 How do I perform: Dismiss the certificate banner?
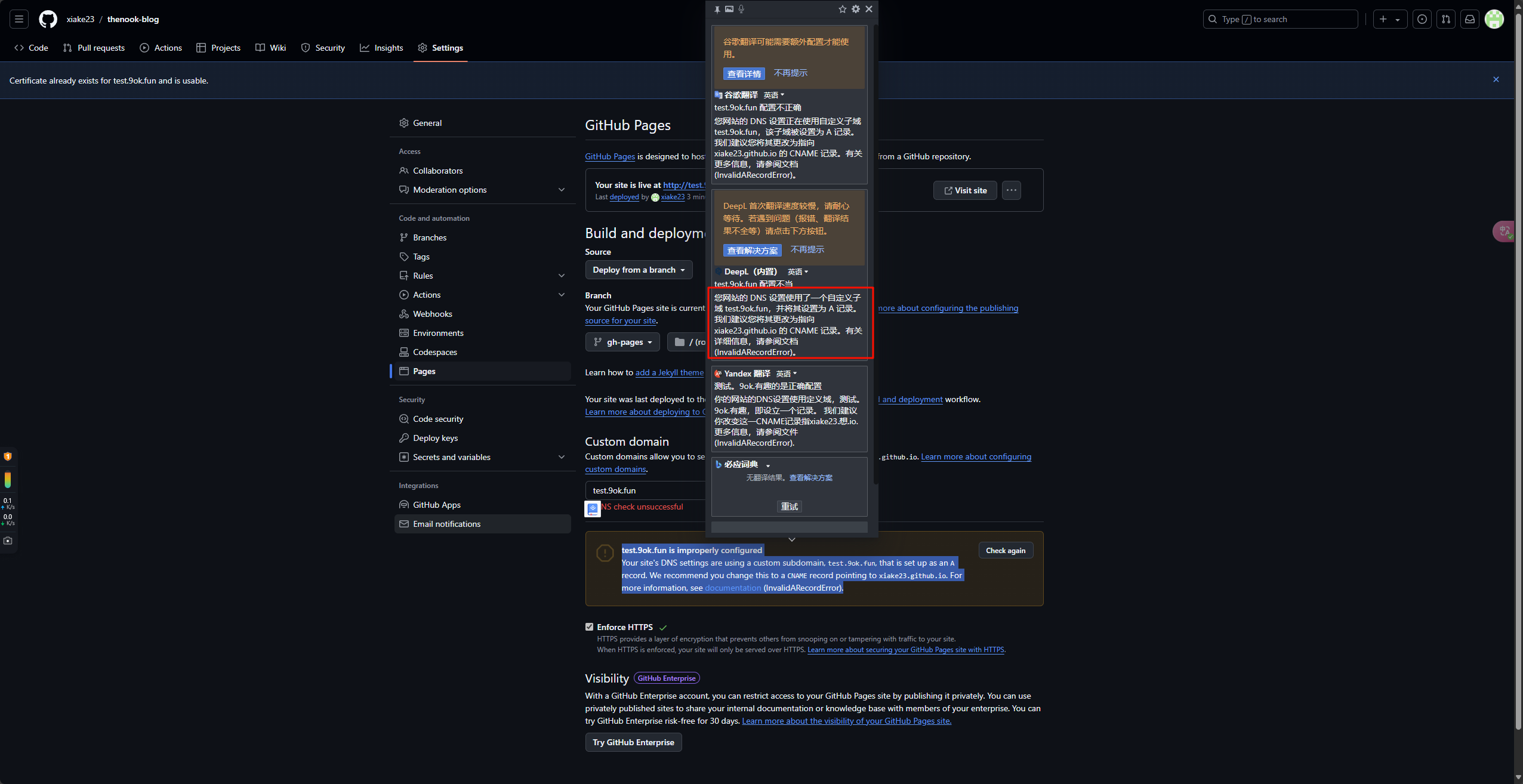coord(1496,79)
